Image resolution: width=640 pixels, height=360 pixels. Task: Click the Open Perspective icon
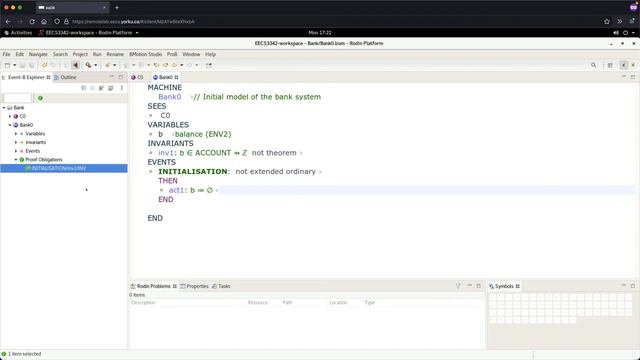pyautogui.click(x=610, y=65)
